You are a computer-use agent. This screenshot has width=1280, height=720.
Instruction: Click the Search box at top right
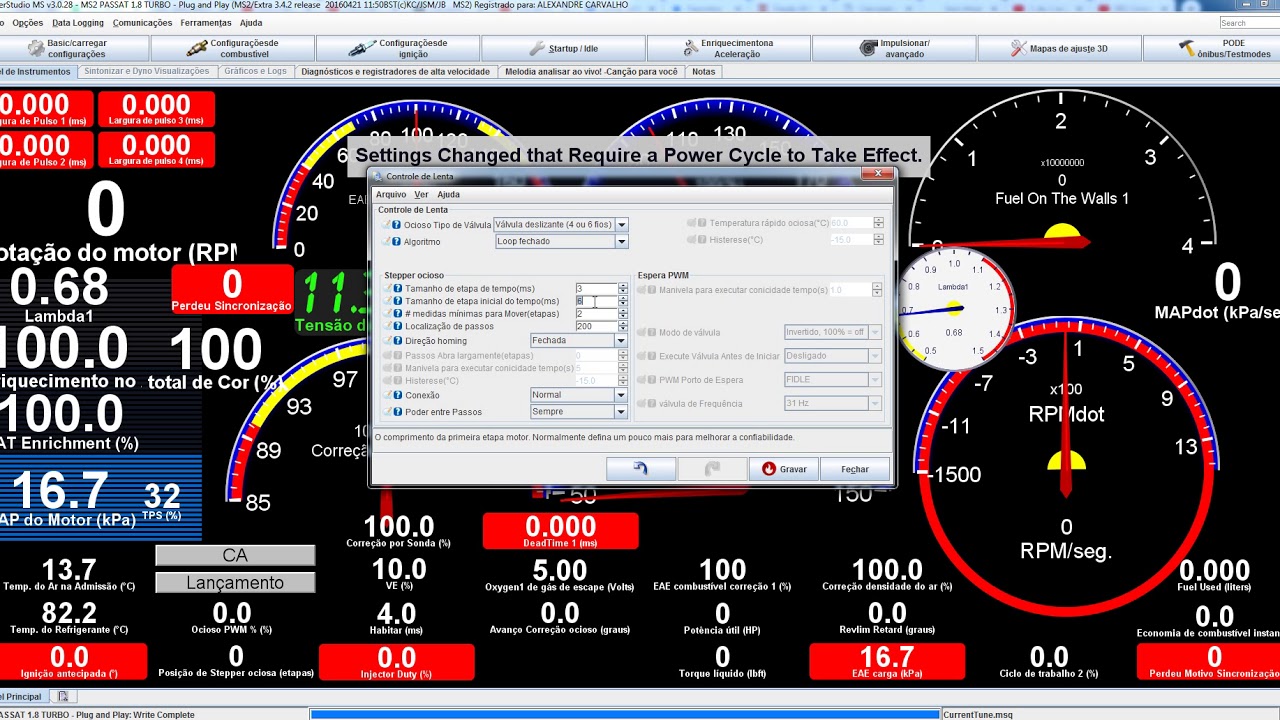(1249, 23)
